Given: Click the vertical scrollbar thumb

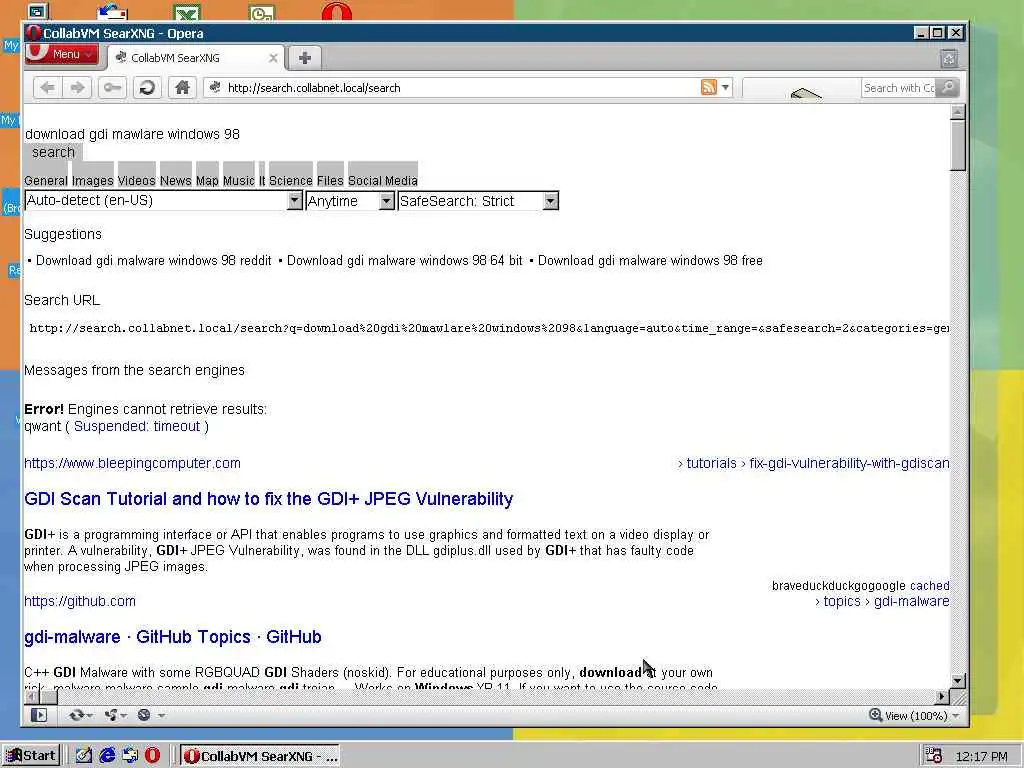Looking at the screenshot, I should click(x=958, y=145).
